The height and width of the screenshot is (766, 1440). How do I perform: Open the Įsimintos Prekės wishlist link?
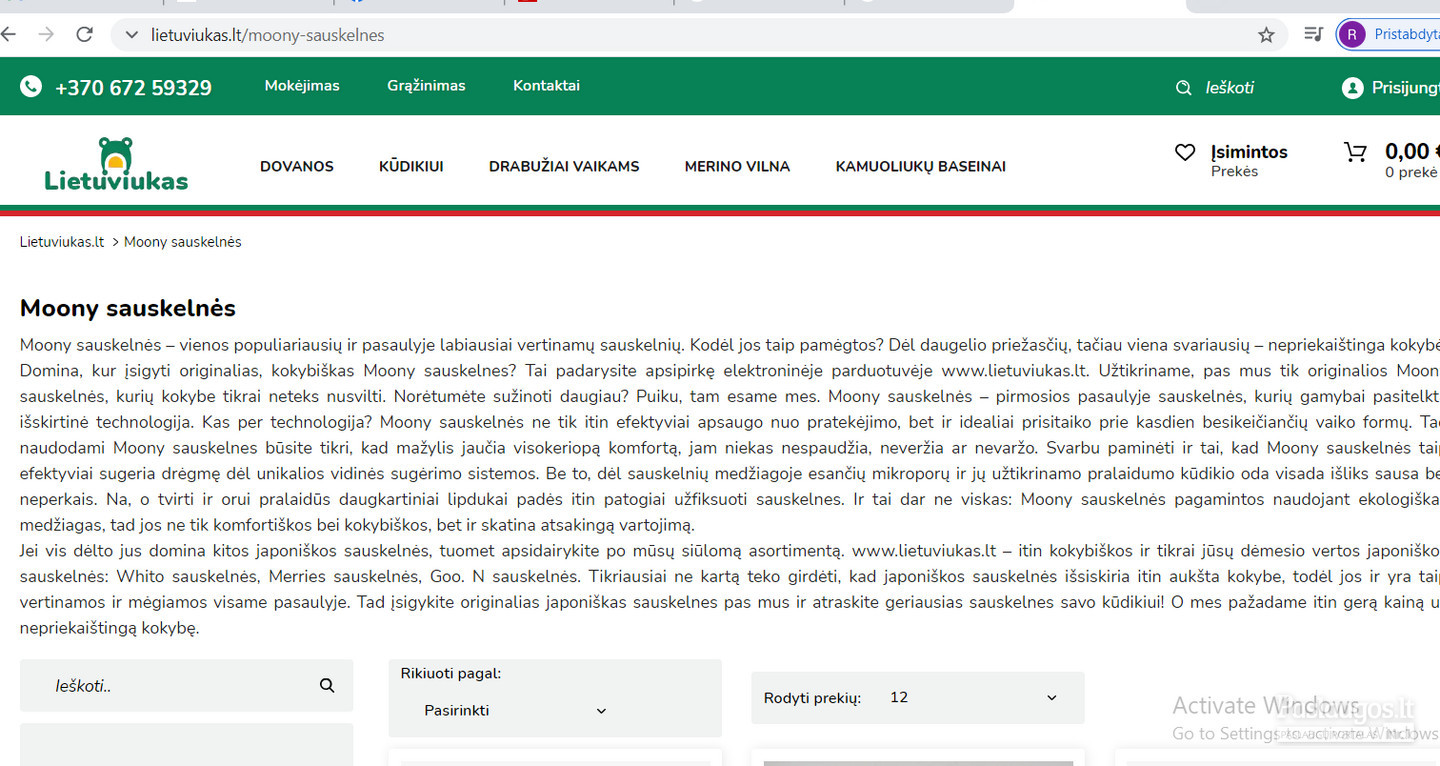(1249, 160)
